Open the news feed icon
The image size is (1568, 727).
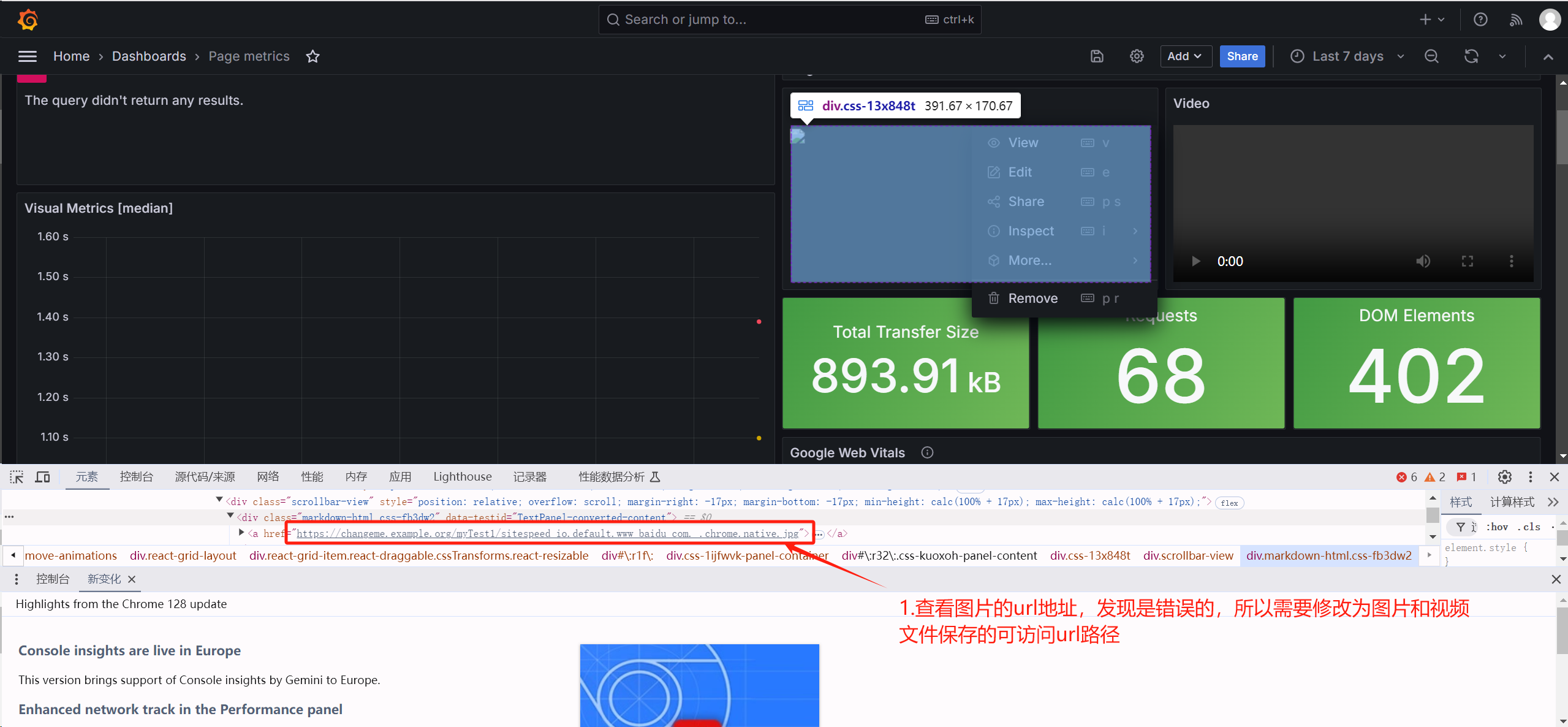1516,20
